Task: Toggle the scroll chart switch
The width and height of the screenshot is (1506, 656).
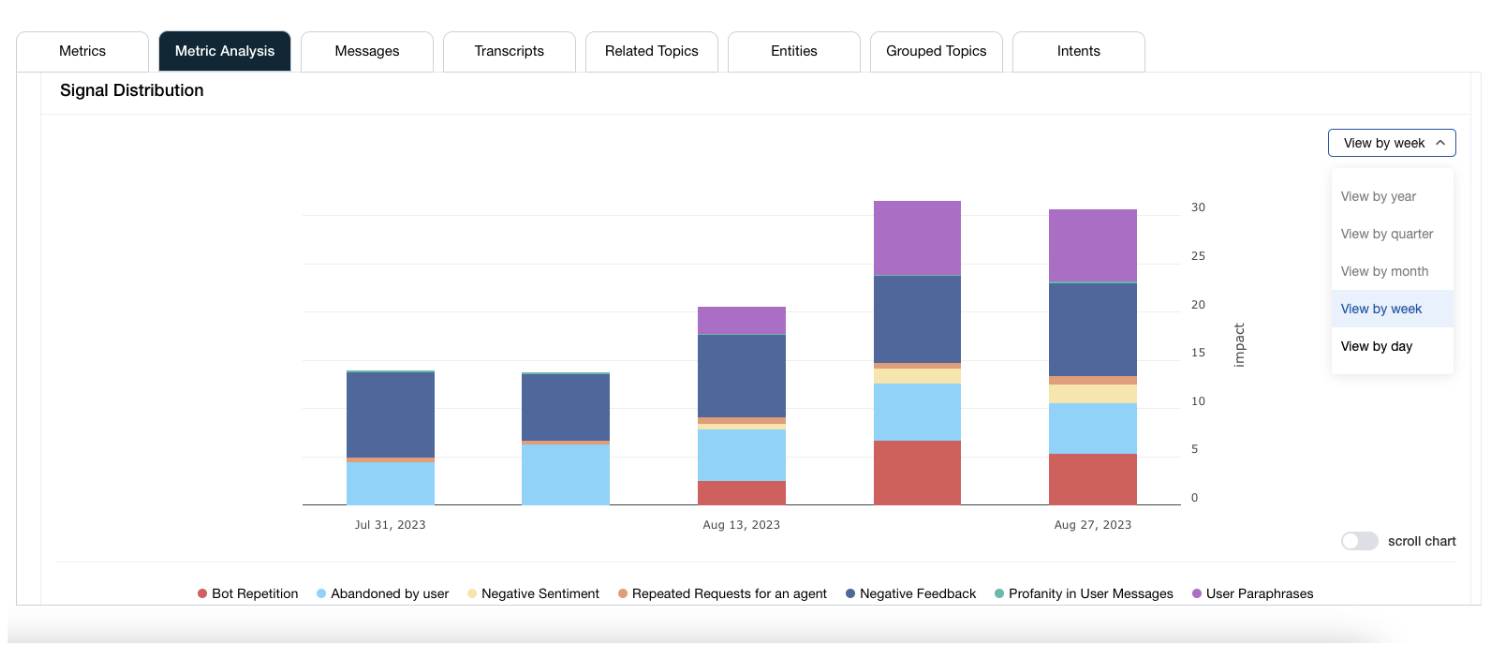Action: click(x=1359, y=541)
